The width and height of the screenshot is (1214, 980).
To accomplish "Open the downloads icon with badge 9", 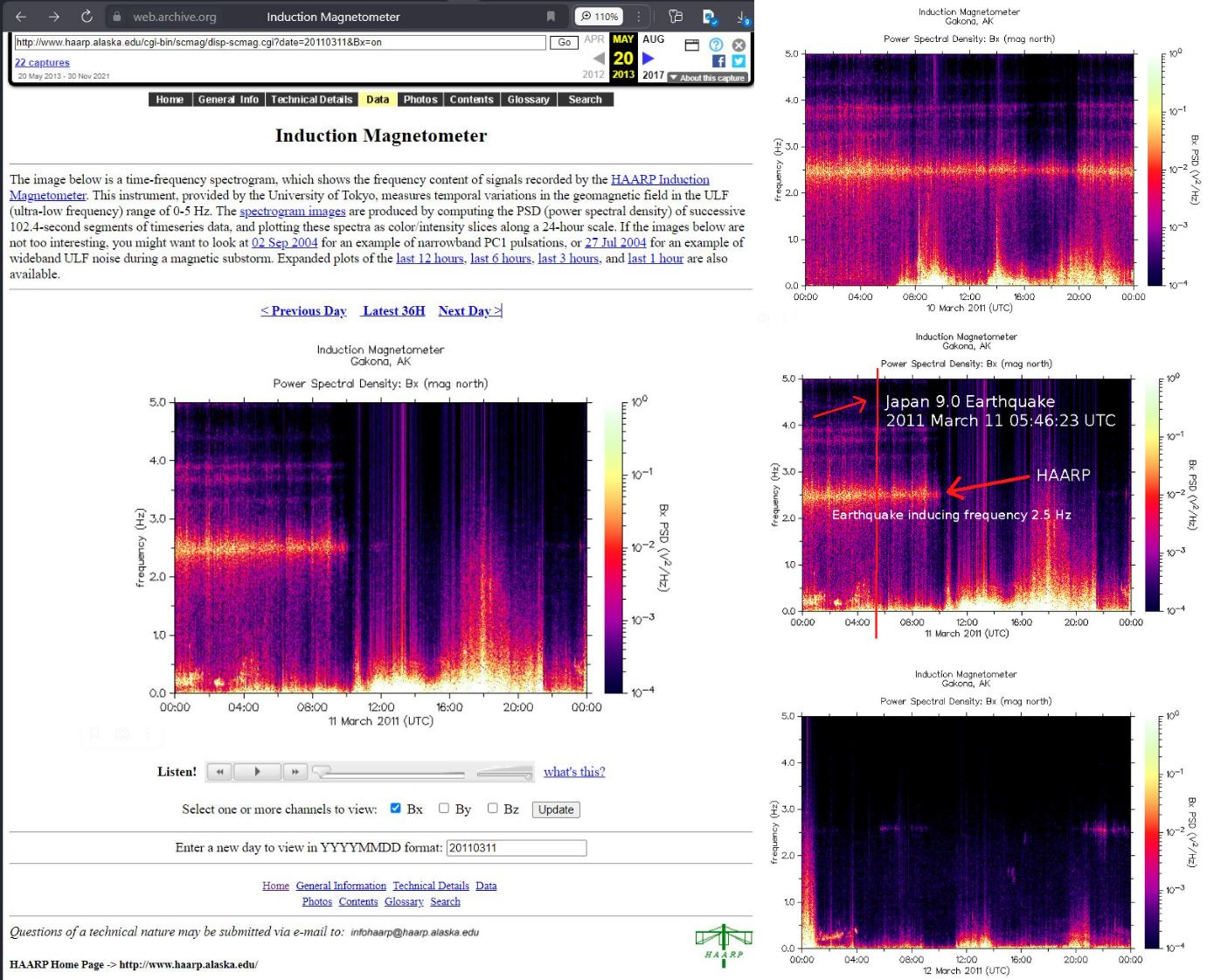I will [743, 17].
